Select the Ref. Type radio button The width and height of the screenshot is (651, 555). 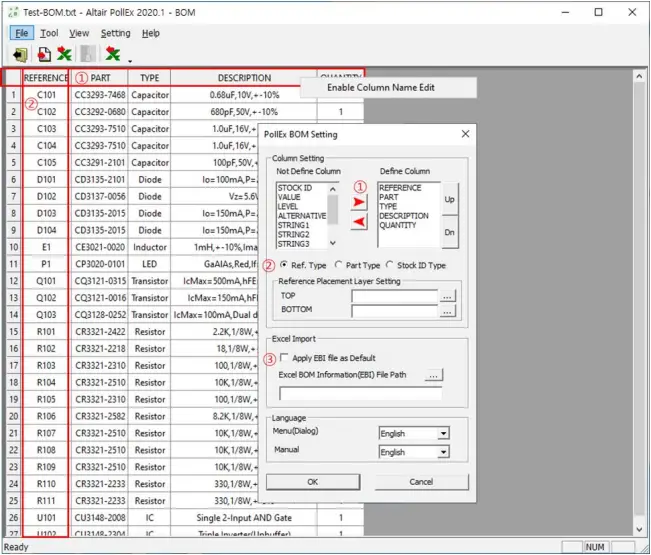coord(283,266)
